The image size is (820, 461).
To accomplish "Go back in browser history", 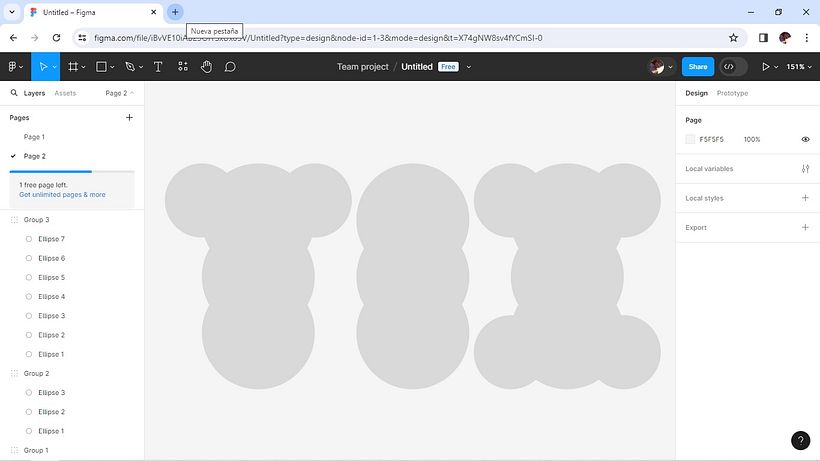I will (14, 38).
